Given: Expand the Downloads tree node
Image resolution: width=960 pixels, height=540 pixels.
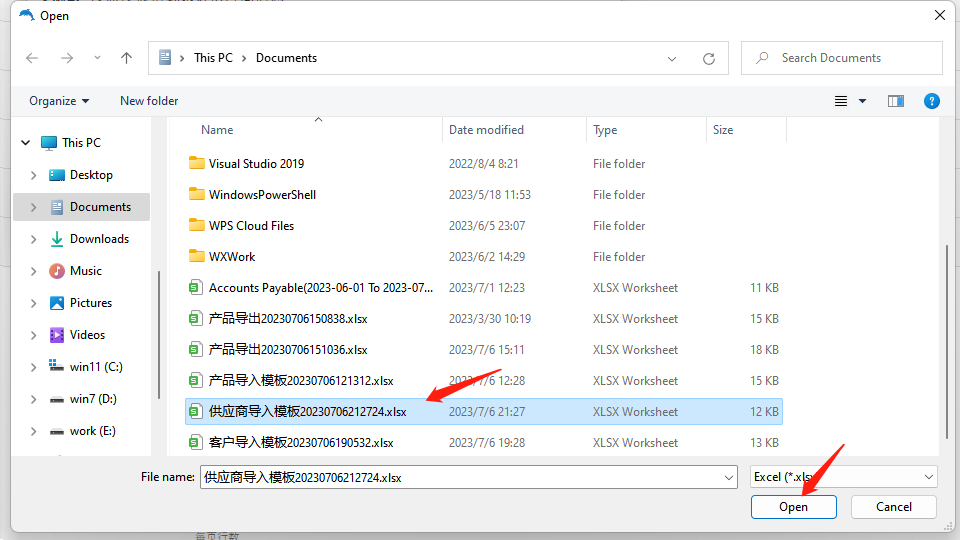Looking at the screenshot, I should pyautogui.click(x=34, y=239).
